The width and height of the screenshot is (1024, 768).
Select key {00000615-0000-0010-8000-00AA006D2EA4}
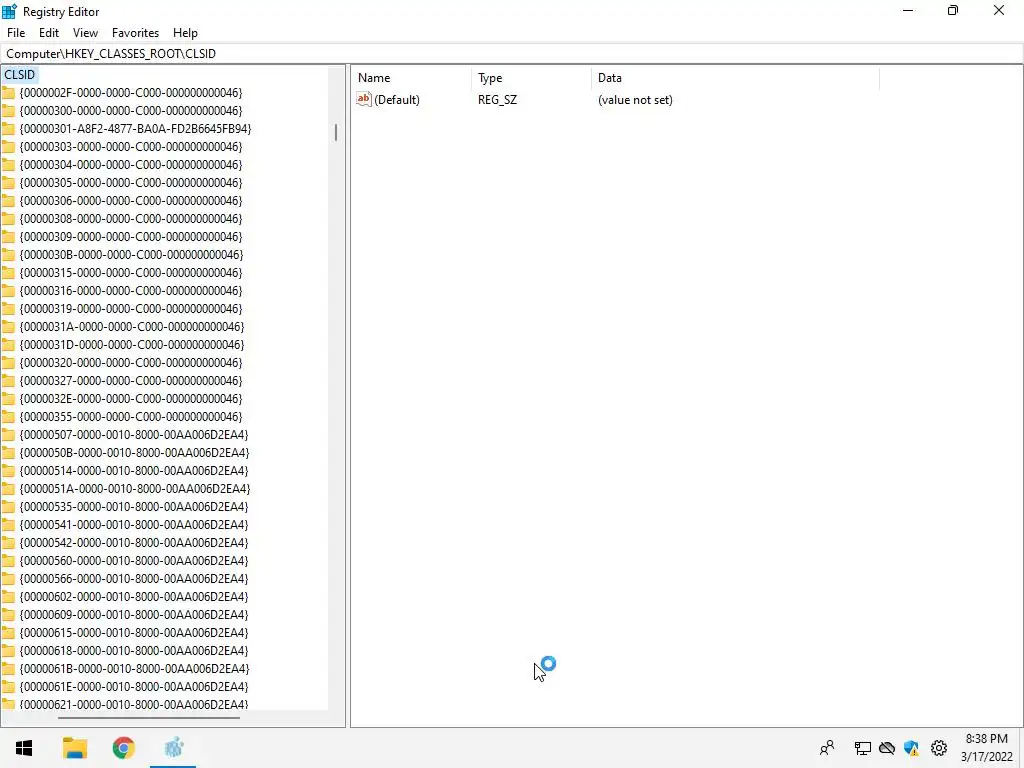134,633
